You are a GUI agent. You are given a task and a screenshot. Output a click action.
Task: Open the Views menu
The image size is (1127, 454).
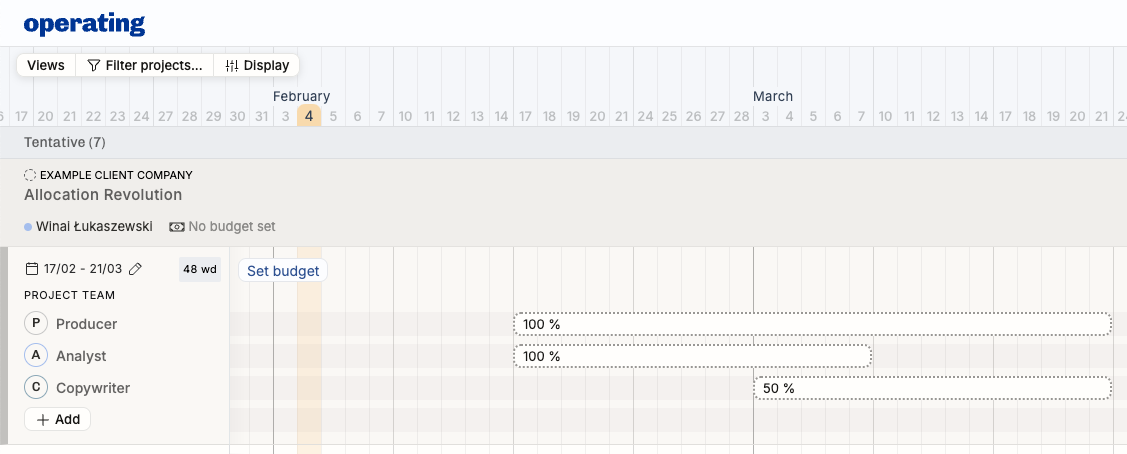[46, 65]
